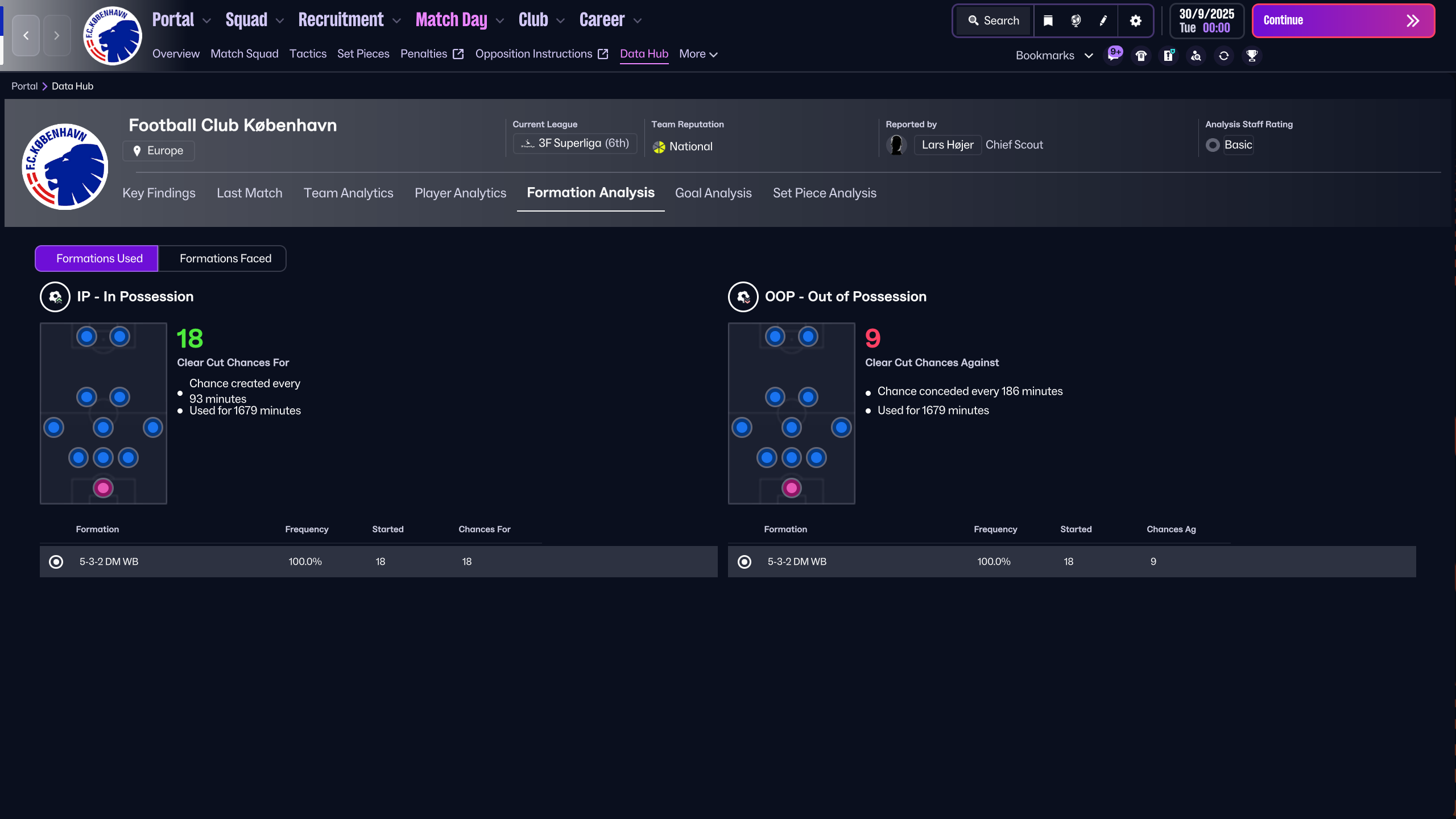Click the squad shirt shortcut icon
Viewport: 1456px width, 819px height.
pyautogui.click(x=1141, y=56)
